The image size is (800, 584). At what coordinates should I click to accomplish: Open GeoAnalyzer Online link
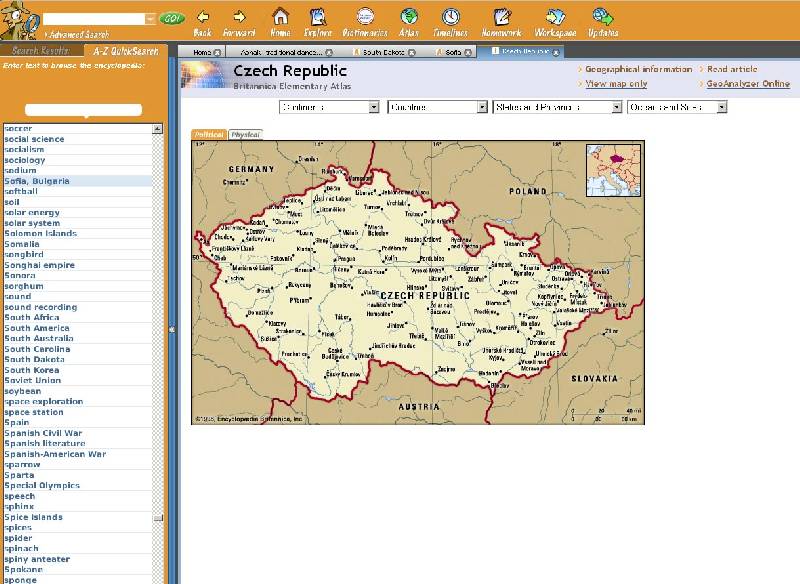tap(748, 84)
